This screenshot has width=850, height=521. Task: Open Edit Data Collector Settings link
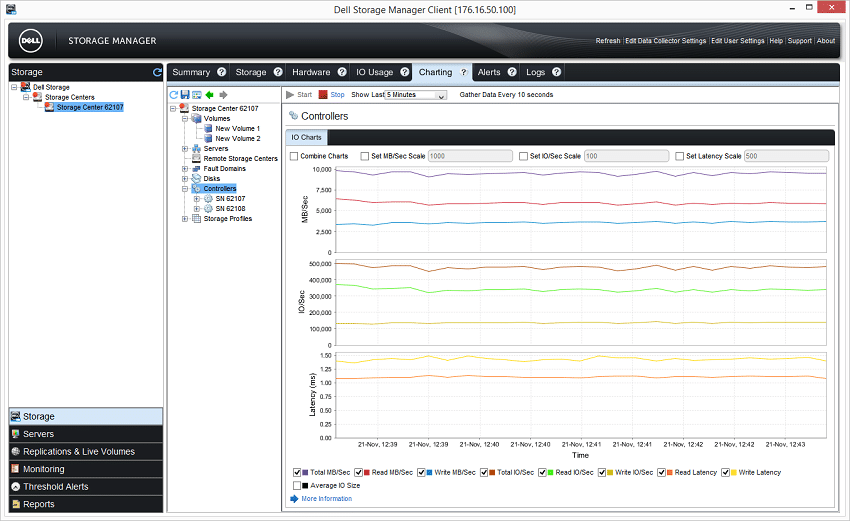pyautogui.click(x=666, y=41)
